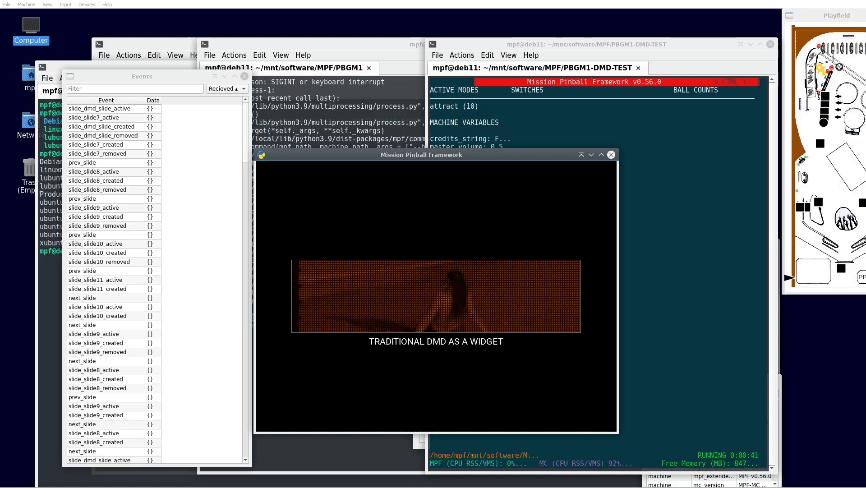
Task: Select slide_dmd_slide_removed event row
Action: pos(101,136)
